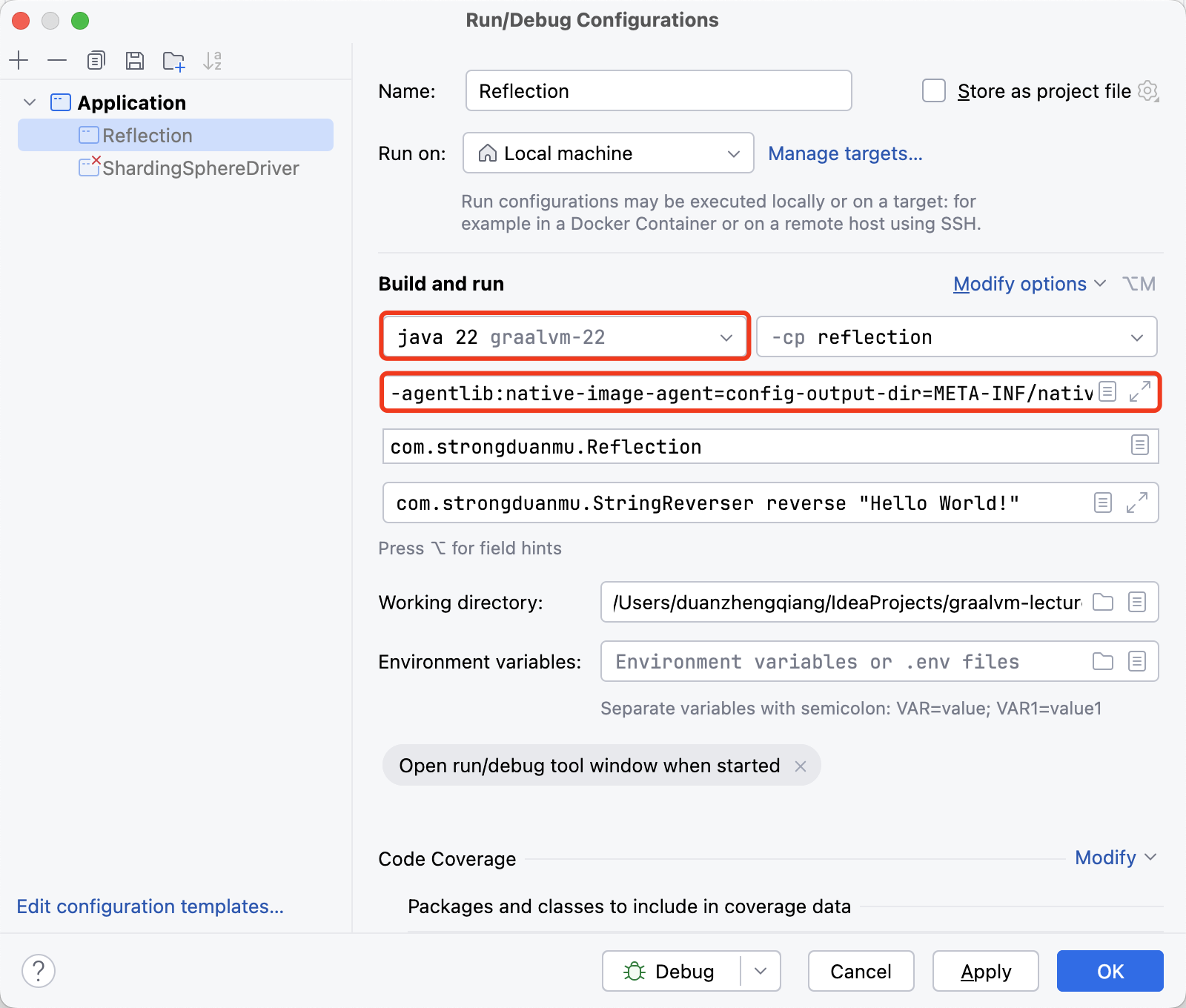This screenshot has height=1008, width=1186.
Task: Enable Store as project file checkbox
Action: tap(934, 91)
